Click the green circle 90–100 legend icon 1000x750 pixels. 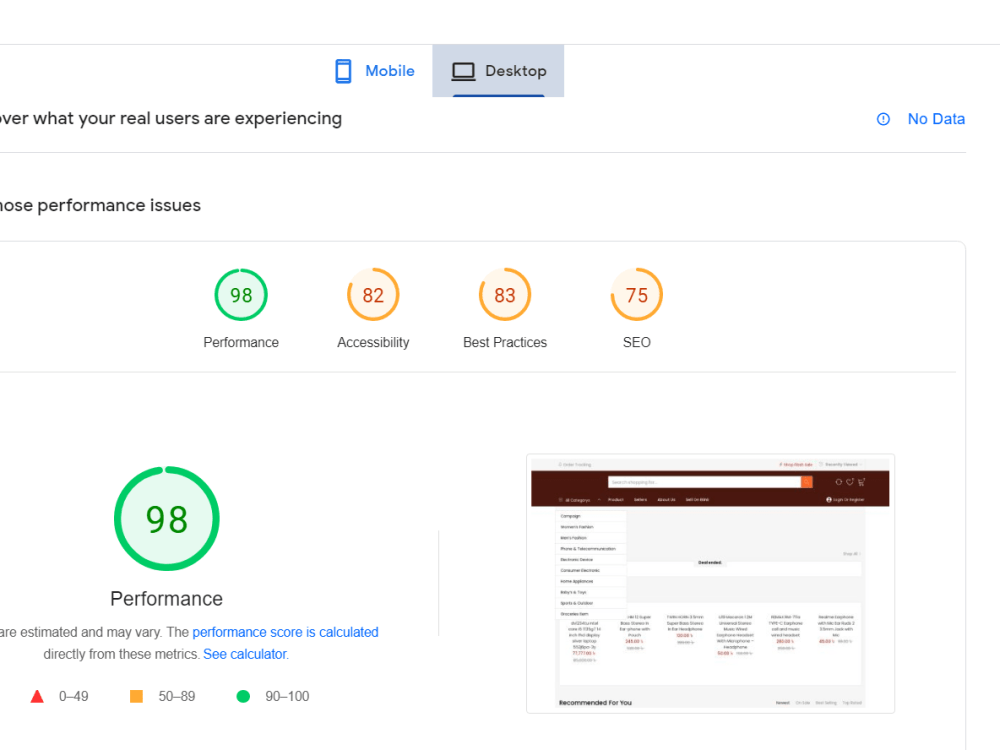(x=243, y=696)
